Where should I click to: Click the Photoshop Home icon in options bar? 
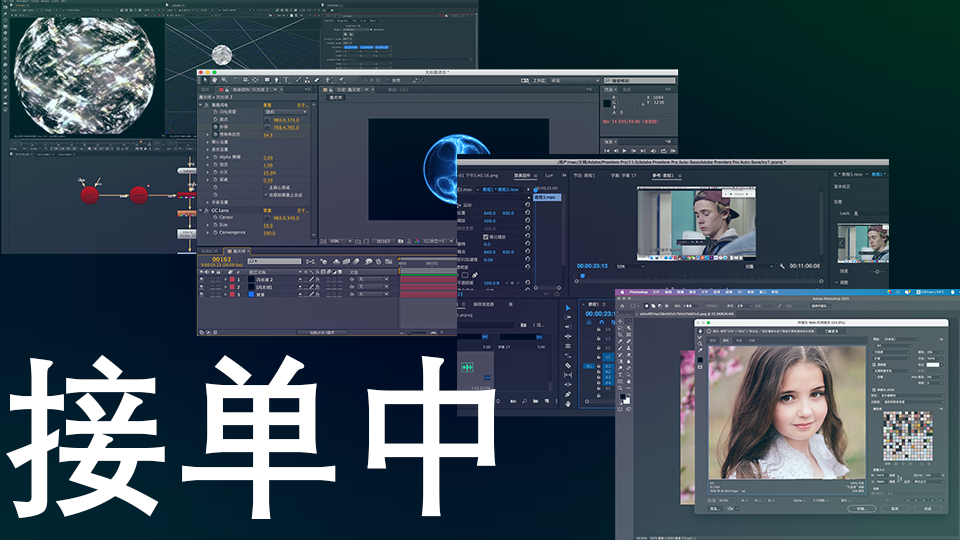click(622, 306)
